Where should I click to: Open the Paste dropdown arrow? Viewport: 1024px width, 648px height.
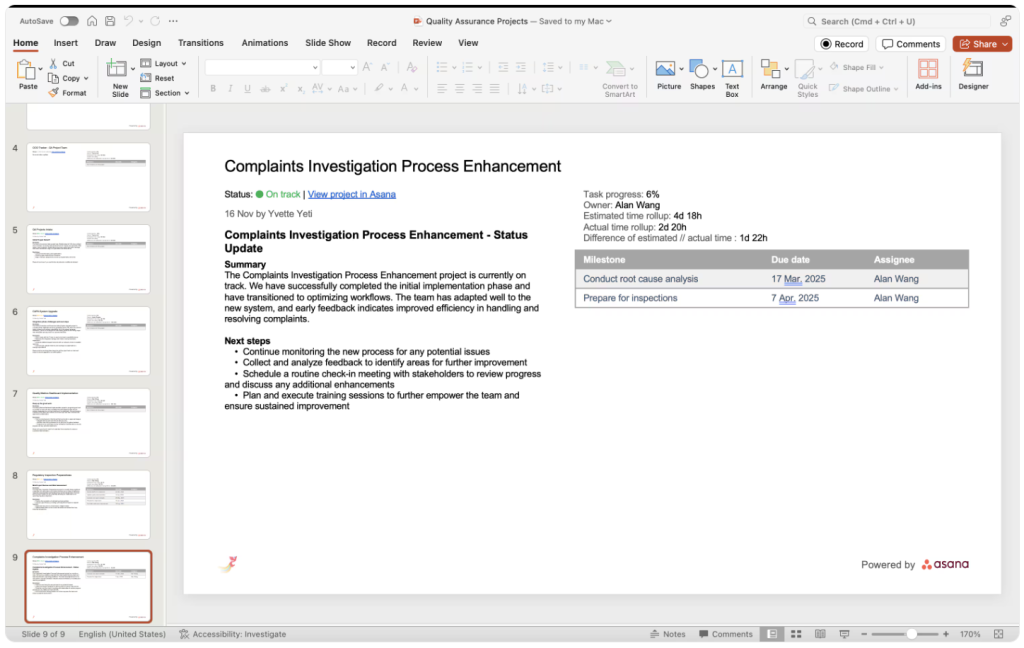[x=40, y=69]
